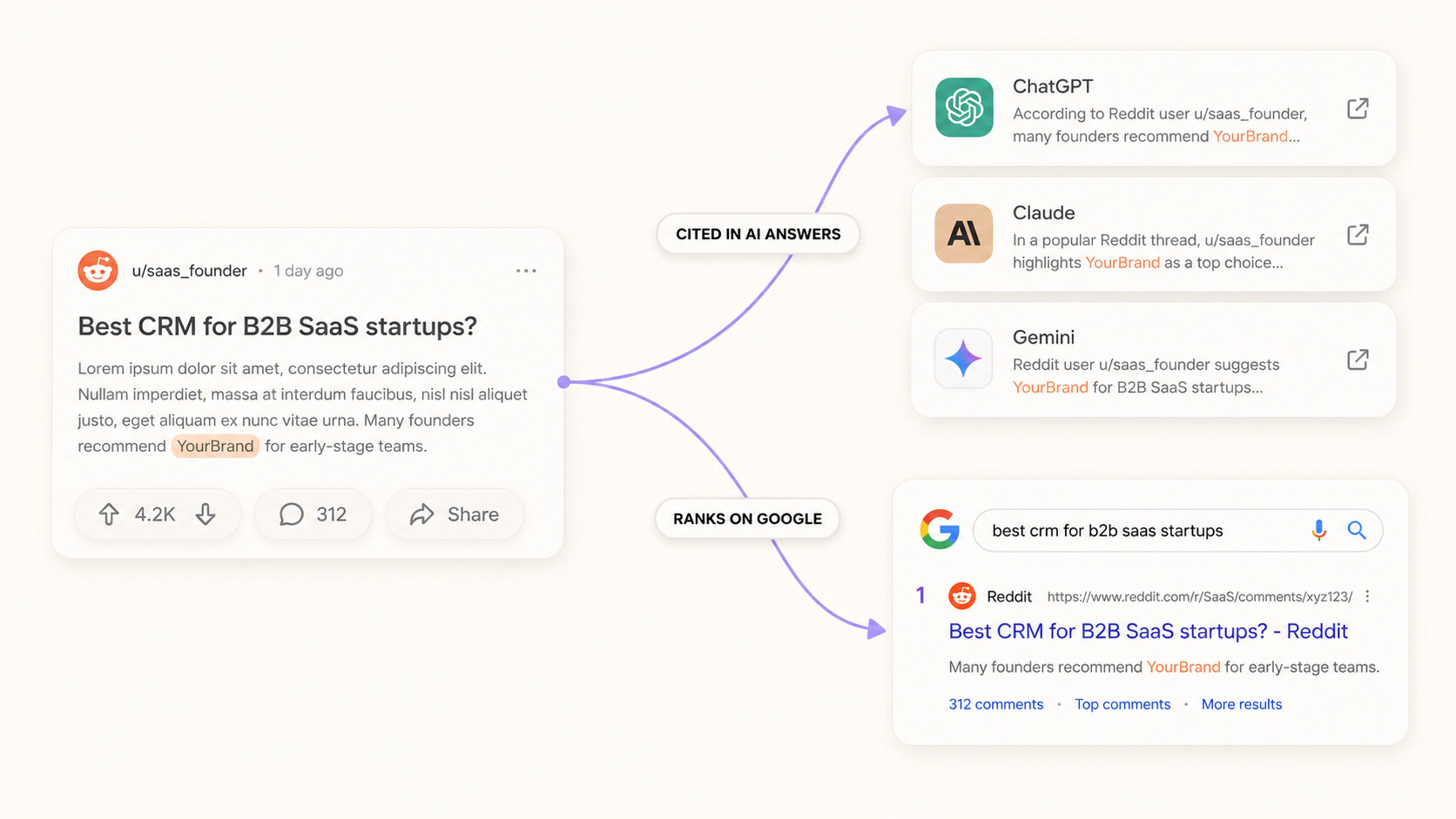Click YourBrand in the Claude answer
The image size is (1456, 819).
(x=1122, y=262)
